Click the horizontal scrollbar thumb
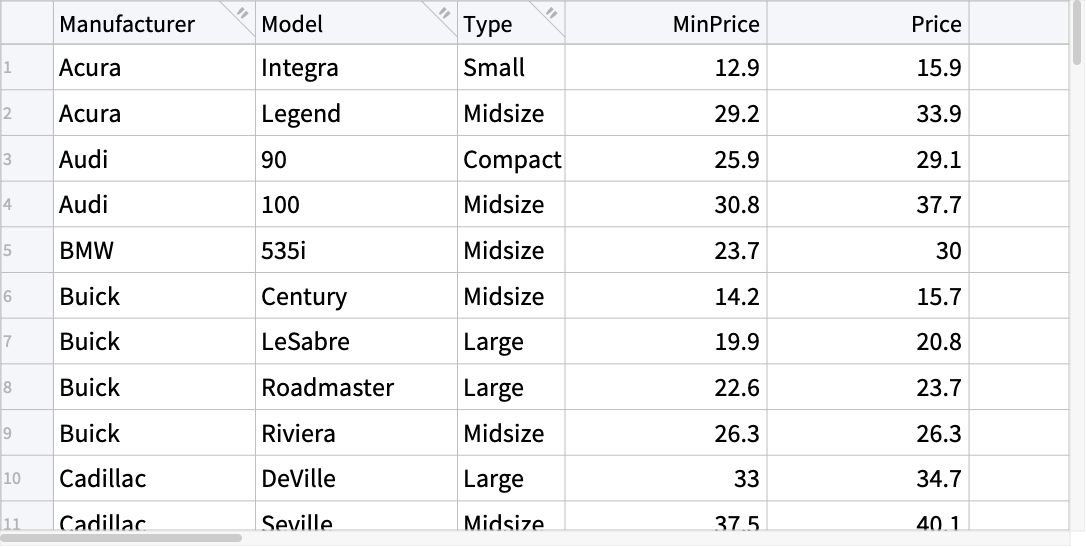Image resolution: width=1086 pixels, height=548 pixels. pos(122,538)
